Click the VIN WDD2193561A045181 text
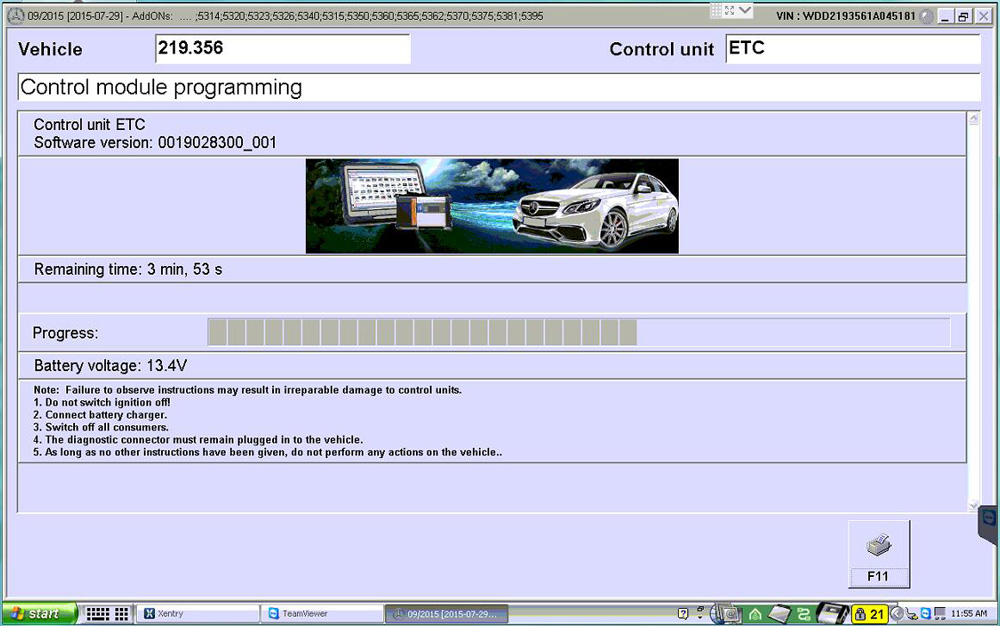Screen dimensions: 1000x626 (x=846, y=16)
